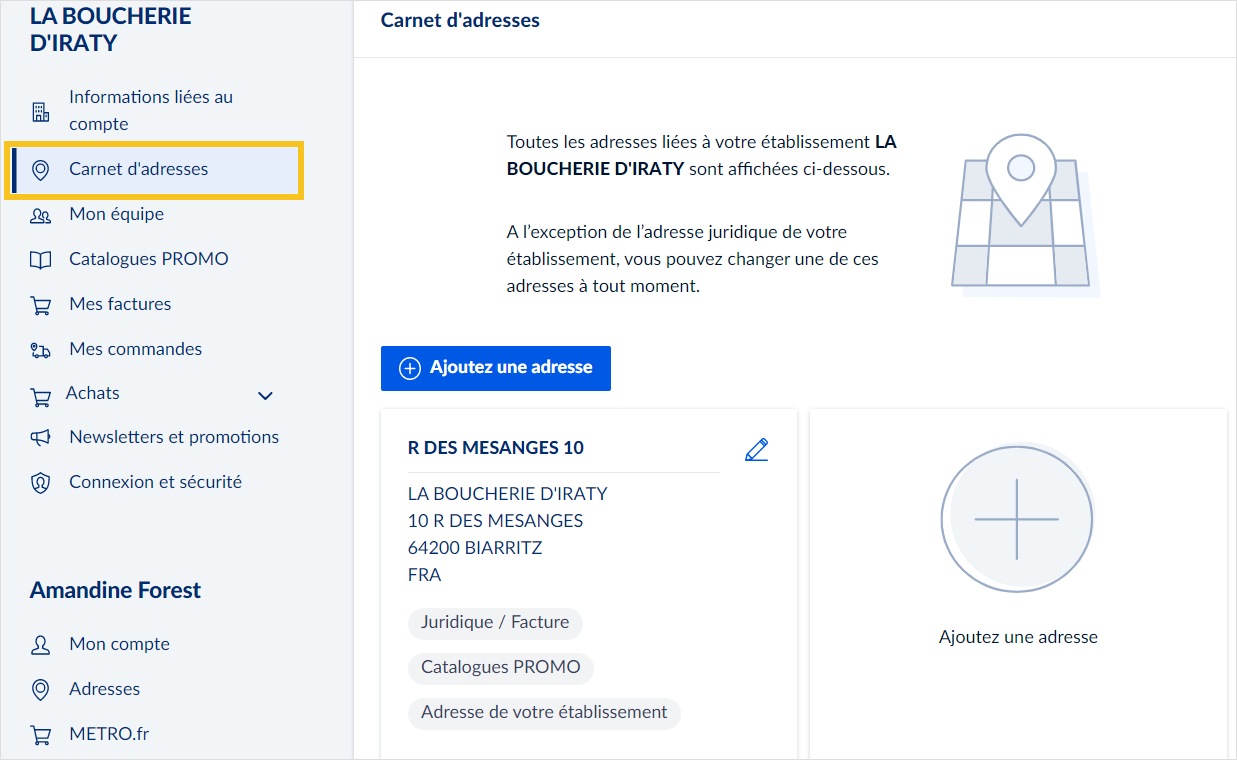Open the Mon équipe page
1237x760 pixels.
[116, 214]
